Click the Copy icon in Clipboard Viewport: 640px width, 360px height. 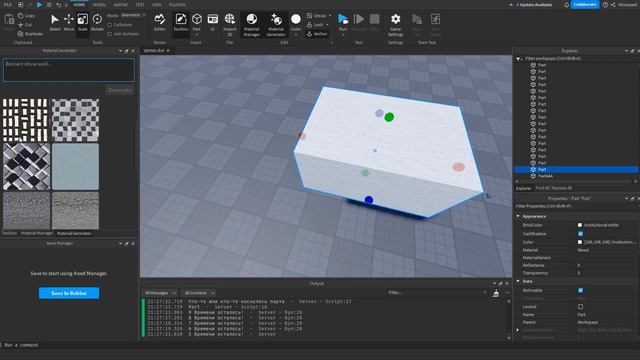pyautogui.click(x=21, y=16)
